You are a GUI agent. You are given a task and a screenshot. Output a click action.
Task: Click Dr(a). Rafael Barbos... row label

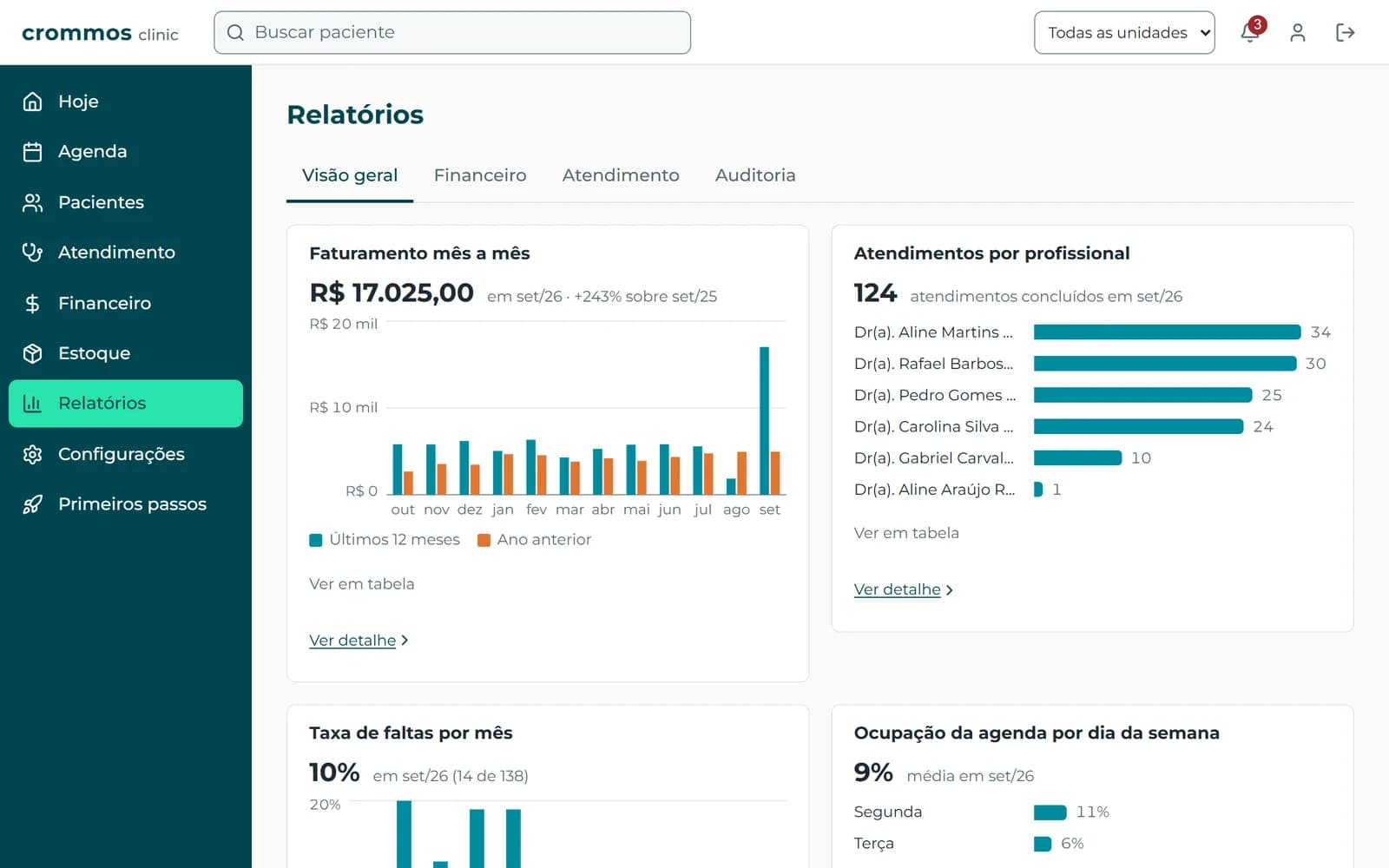point(934,364)
